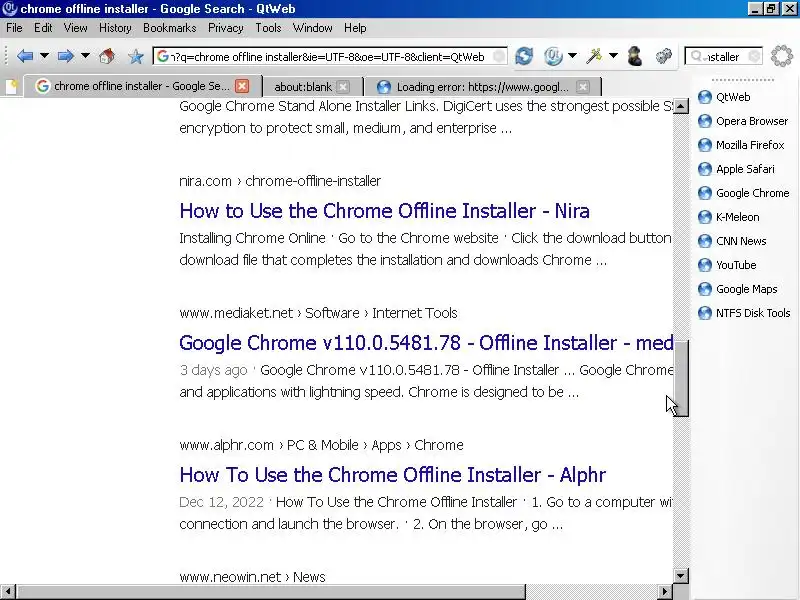Open the YouTube bookmark

727,265
